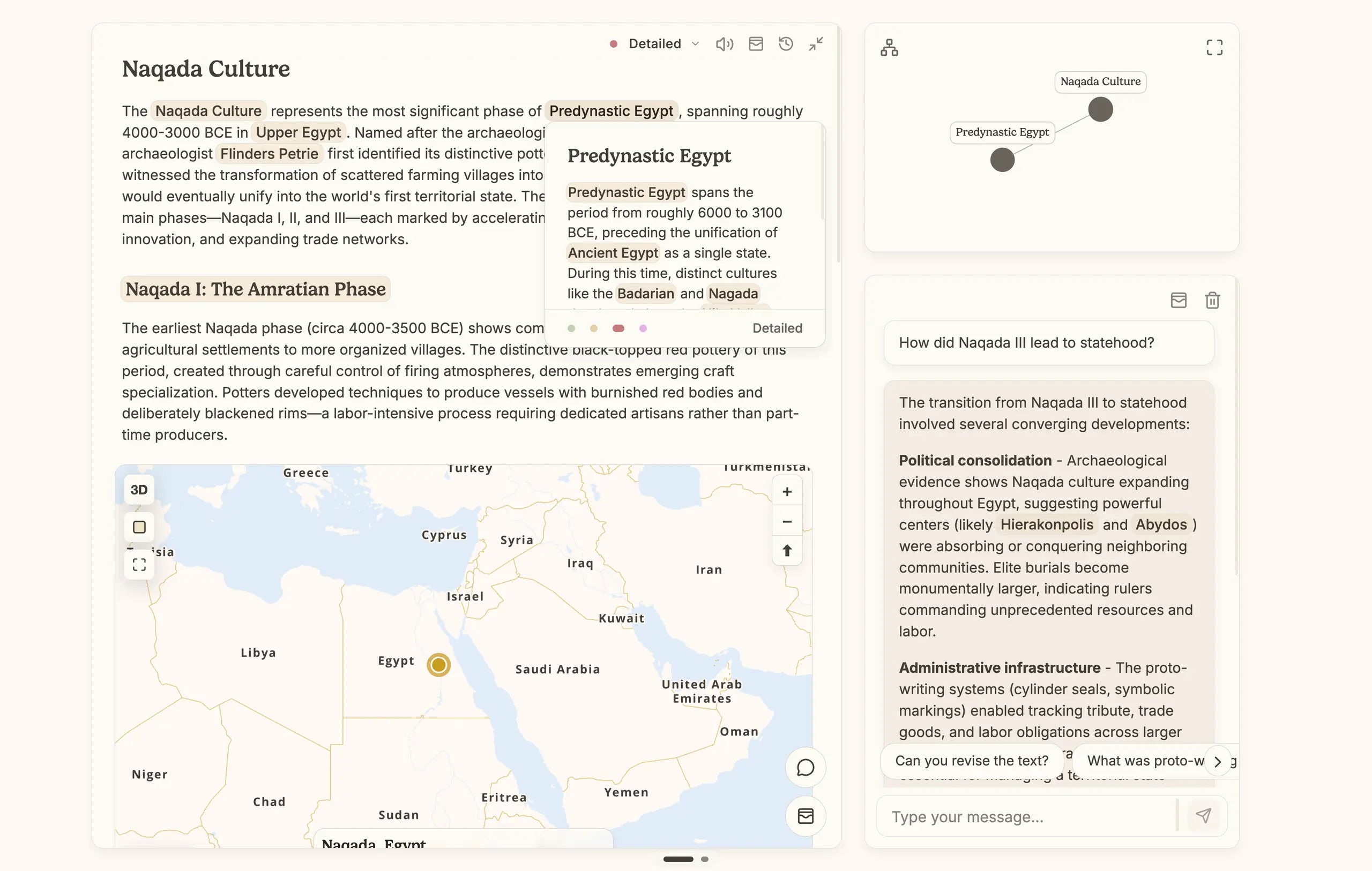
Task: Click the chat panel scrollbar
Action: coord(1236,427)
